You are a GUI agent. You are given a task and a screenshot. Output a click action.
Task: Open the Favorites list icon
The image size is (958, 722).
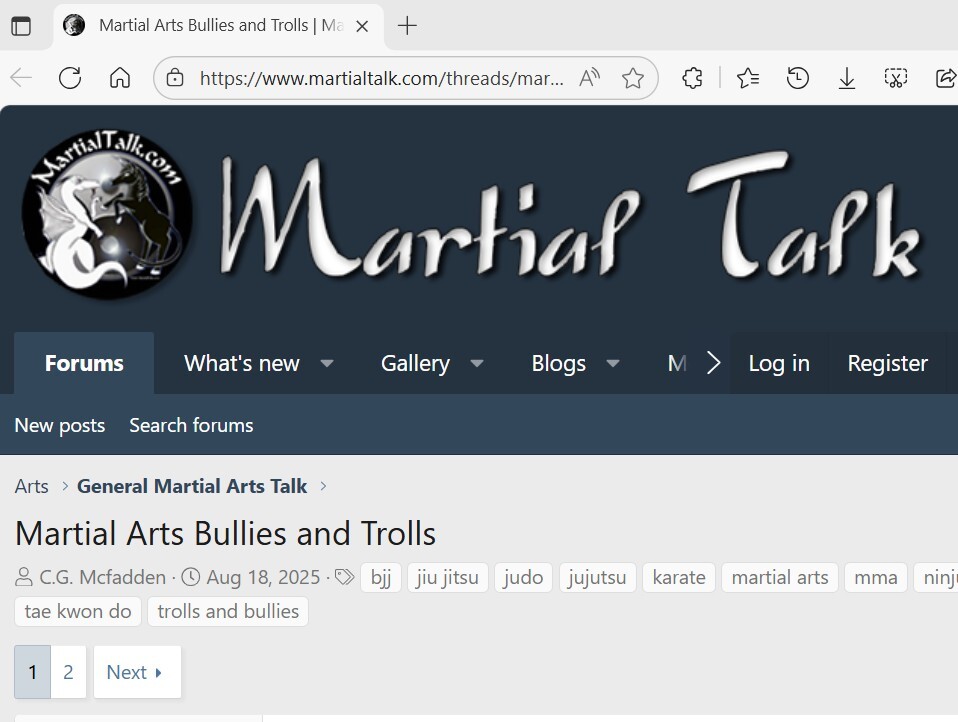747,78
